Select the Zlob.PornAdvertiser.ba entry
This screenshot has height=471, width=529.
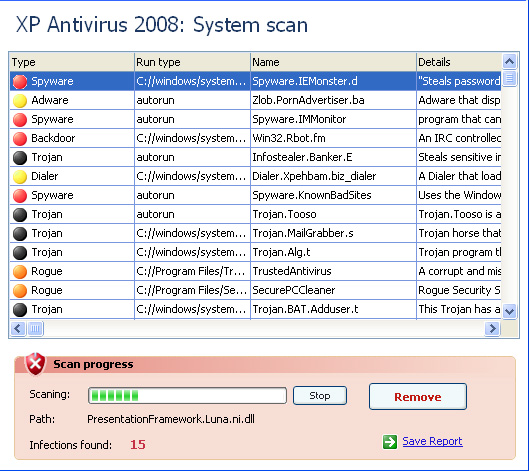(x=333, y=100)
